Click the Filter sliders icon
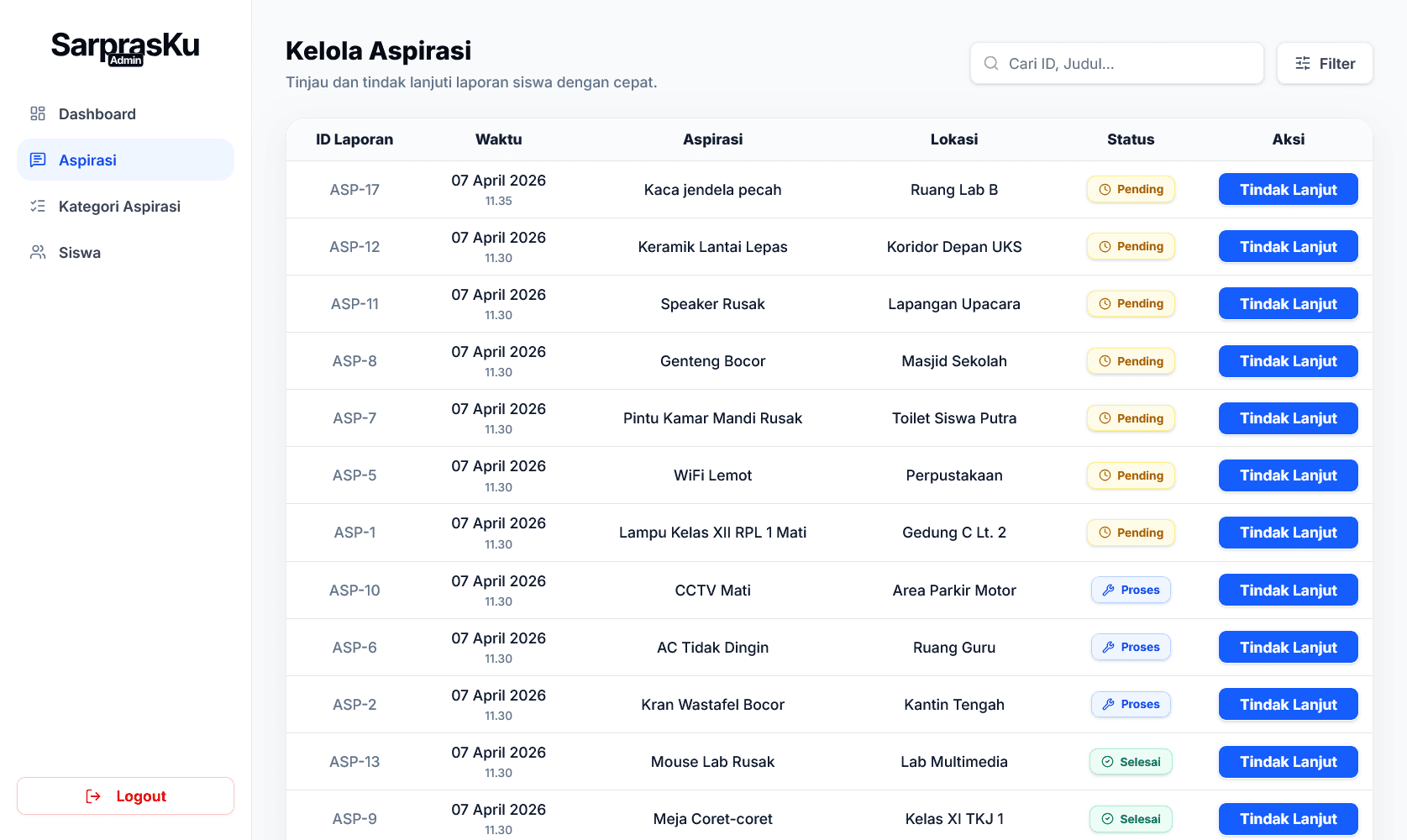Screen dimensions: 1407x840 click(1303, 63)
